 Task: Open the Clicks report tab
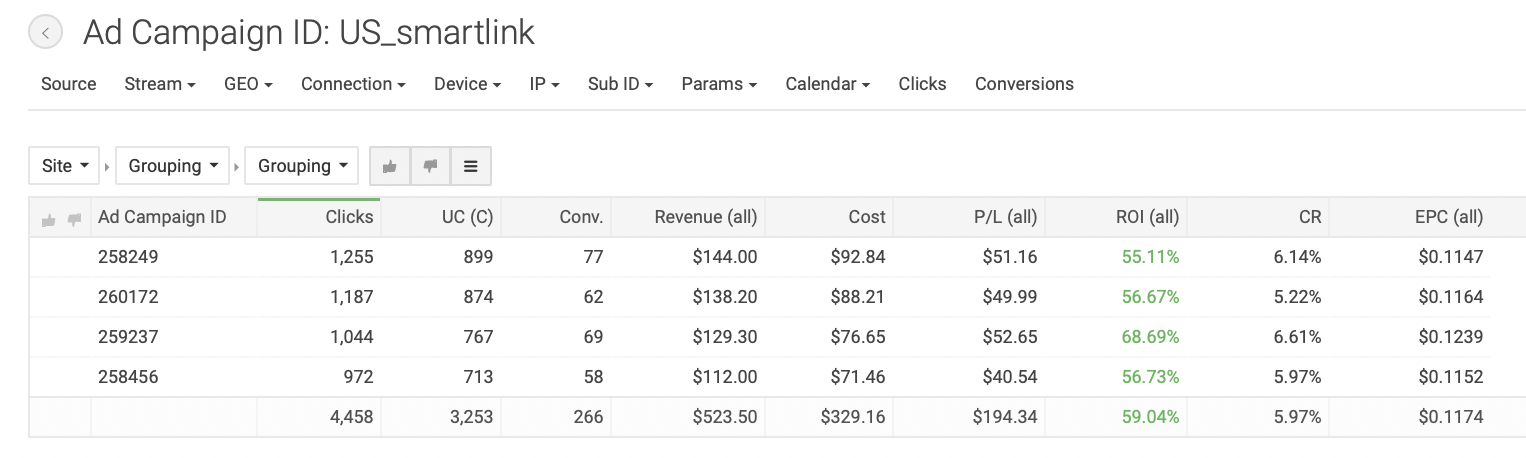point(922,84)
